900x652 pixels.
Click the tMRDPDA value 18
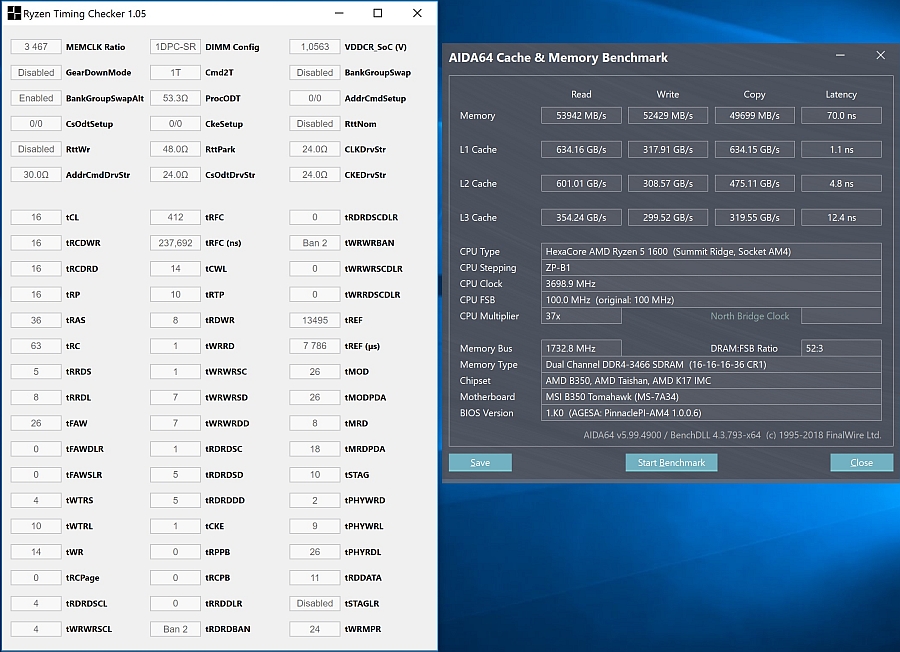tap(315, 449)
